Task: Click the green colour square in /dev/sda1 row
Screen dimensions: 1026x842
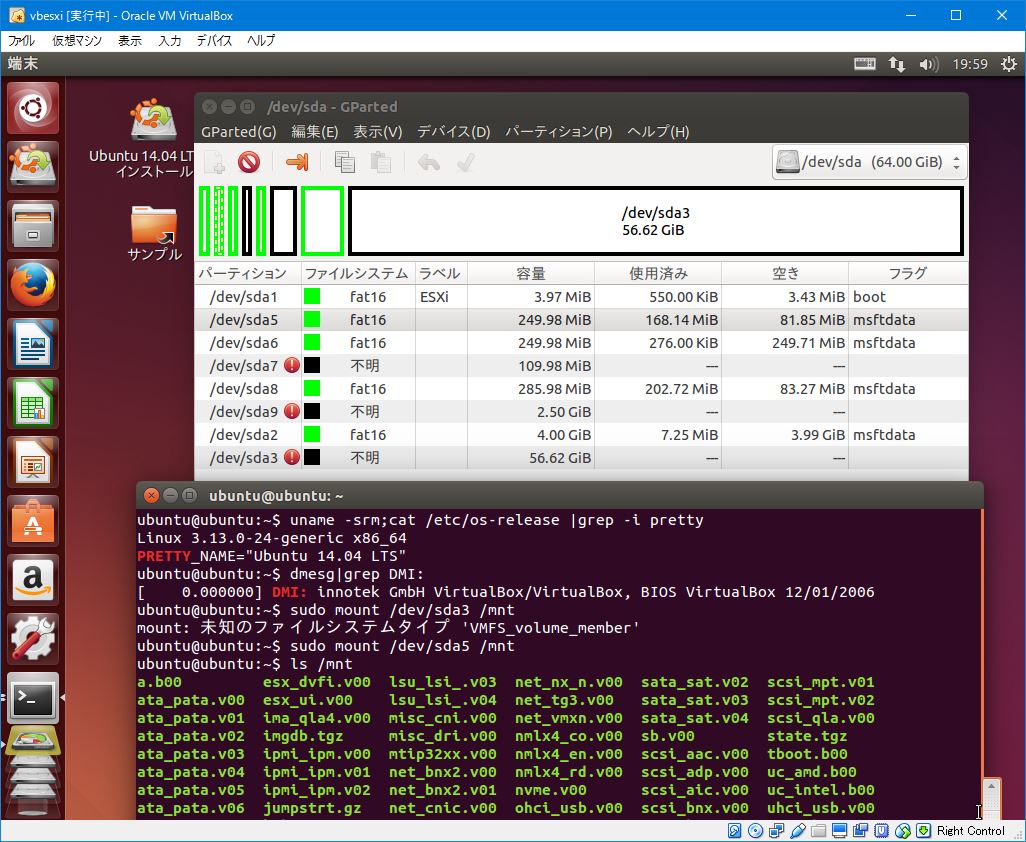Action: (x=312, y=296)
